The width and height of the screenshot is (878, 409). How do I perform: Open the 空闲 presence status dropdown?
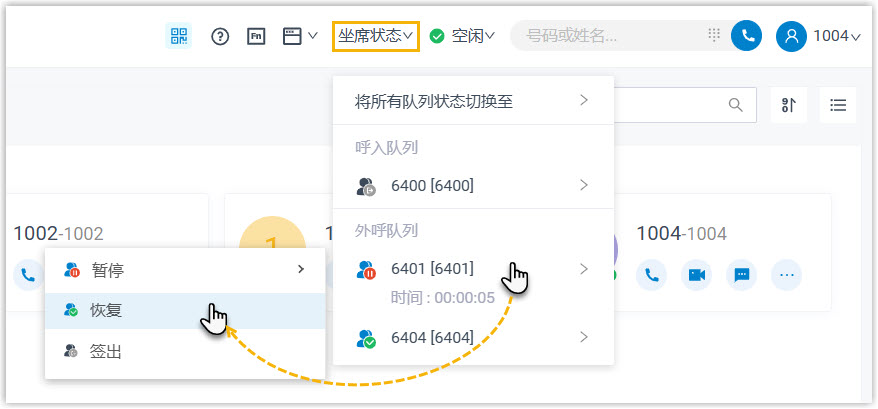pyautogui.click(x=463, y=36)
